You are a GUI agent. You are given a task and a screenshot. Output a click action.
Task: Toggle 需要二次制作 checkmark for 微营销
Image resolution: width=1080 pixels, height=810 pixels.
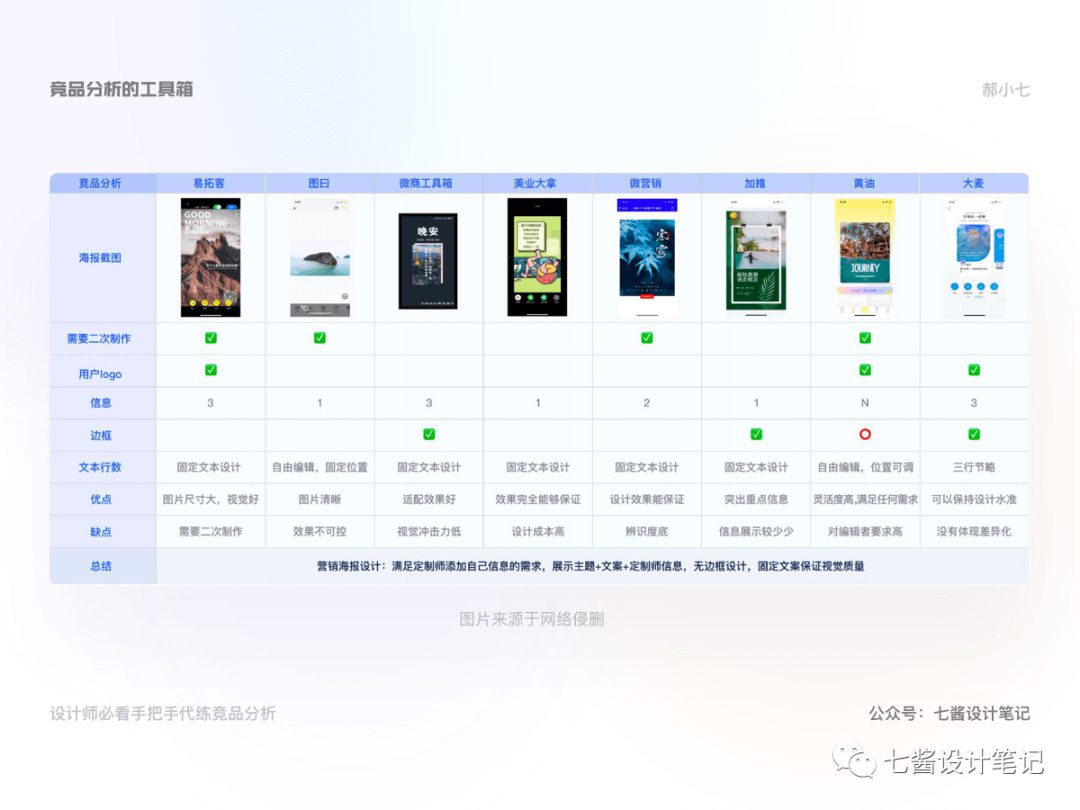tap(647, 338)
